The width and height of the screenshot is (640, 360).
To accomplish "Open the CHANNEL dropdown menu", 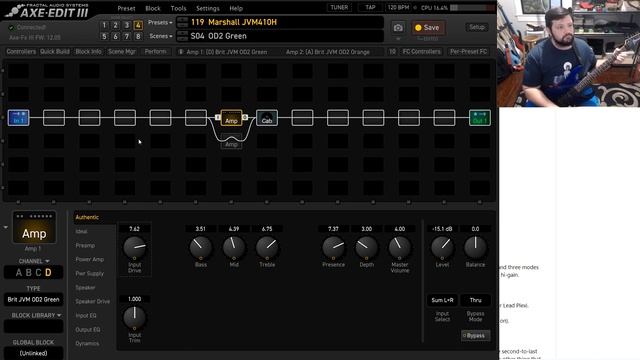I will click(34, 261).
